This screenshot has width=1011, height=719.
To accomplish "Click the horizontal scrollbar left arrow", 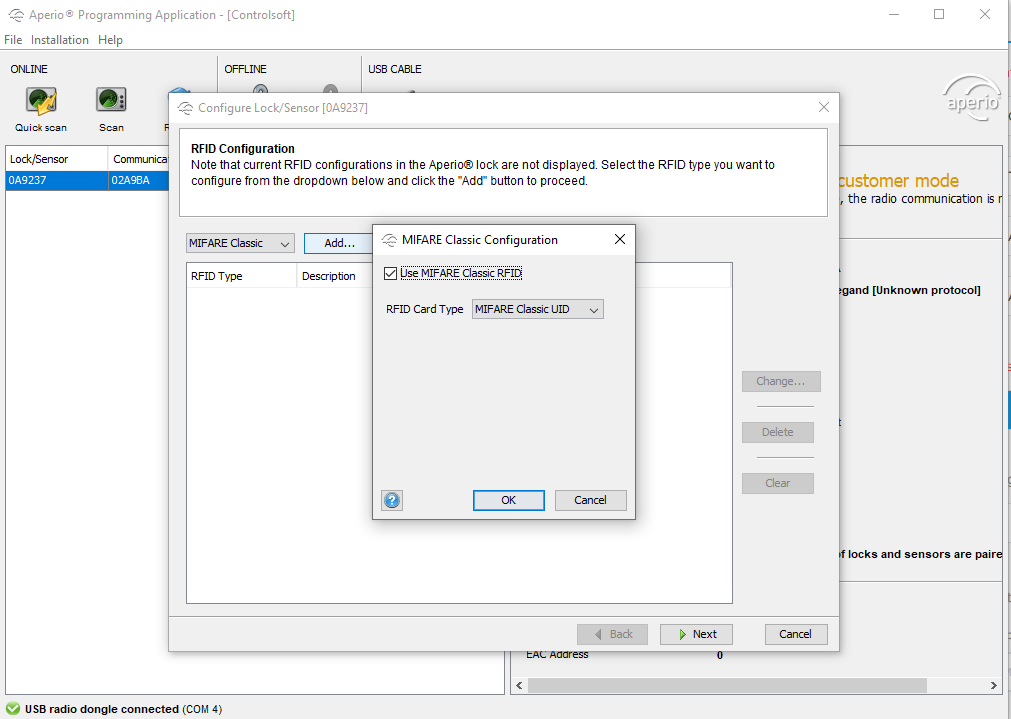I will pyautogui.click(x=520, y=685).
